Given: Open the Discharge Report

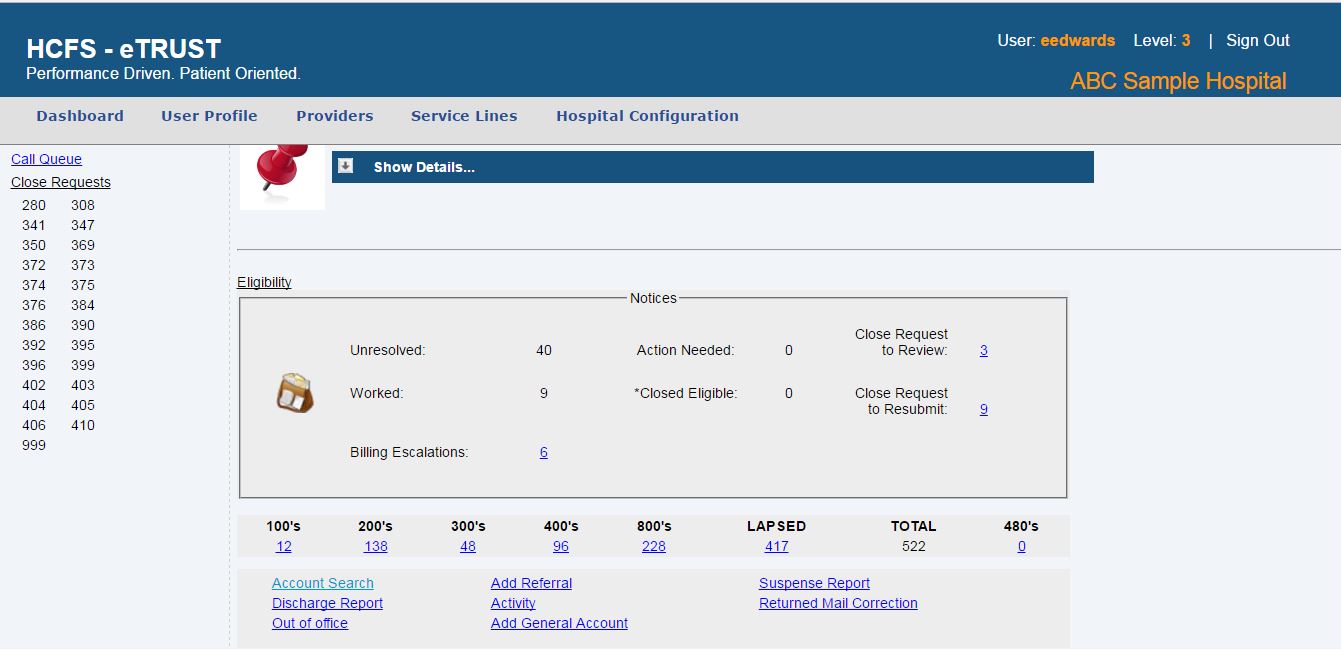Looking at the screenshot, I should coord(327,603).
